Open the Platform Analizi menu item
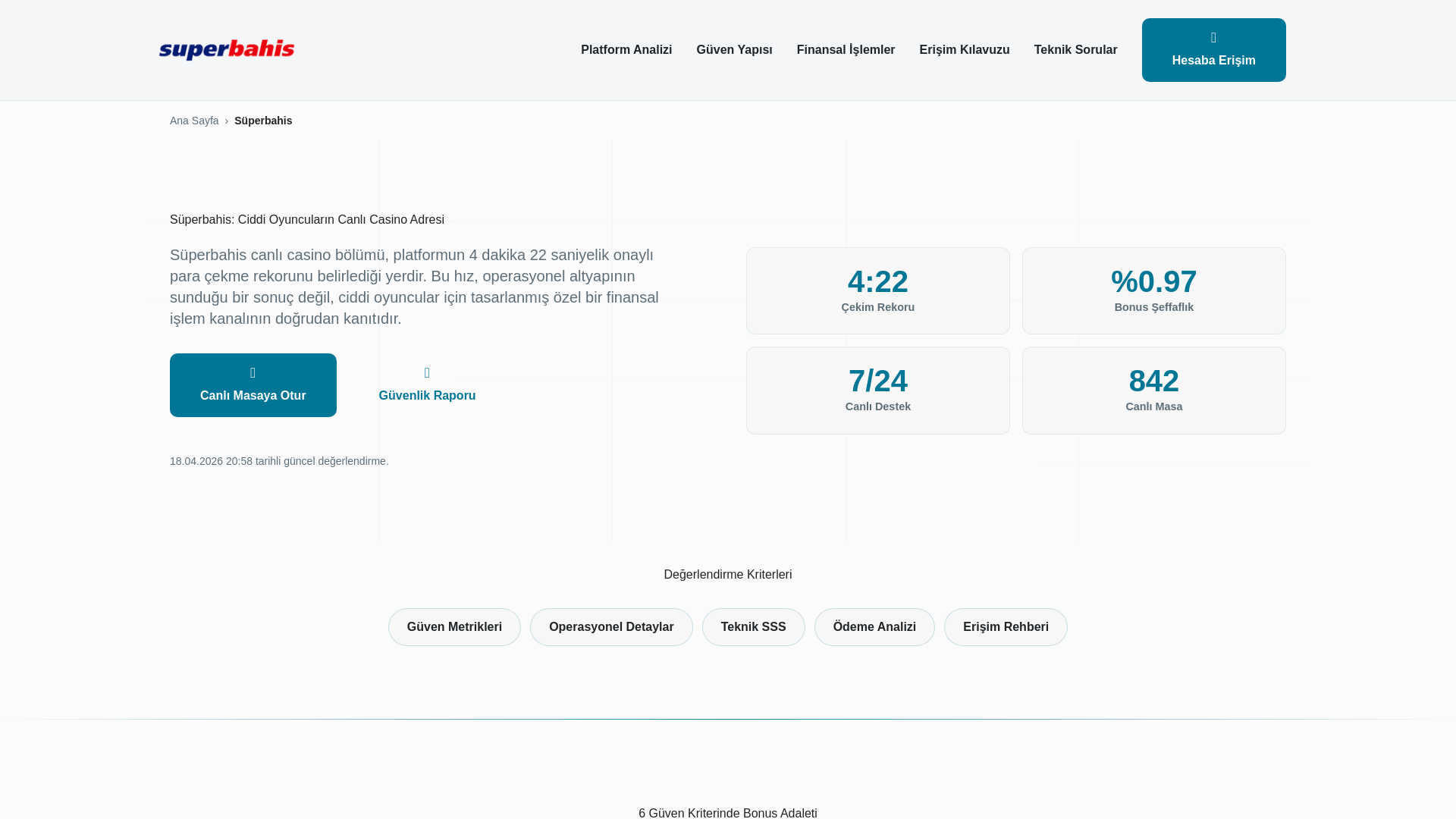Screen dimensions: 1456x819 pyautogui.click(x=626, y=50)
